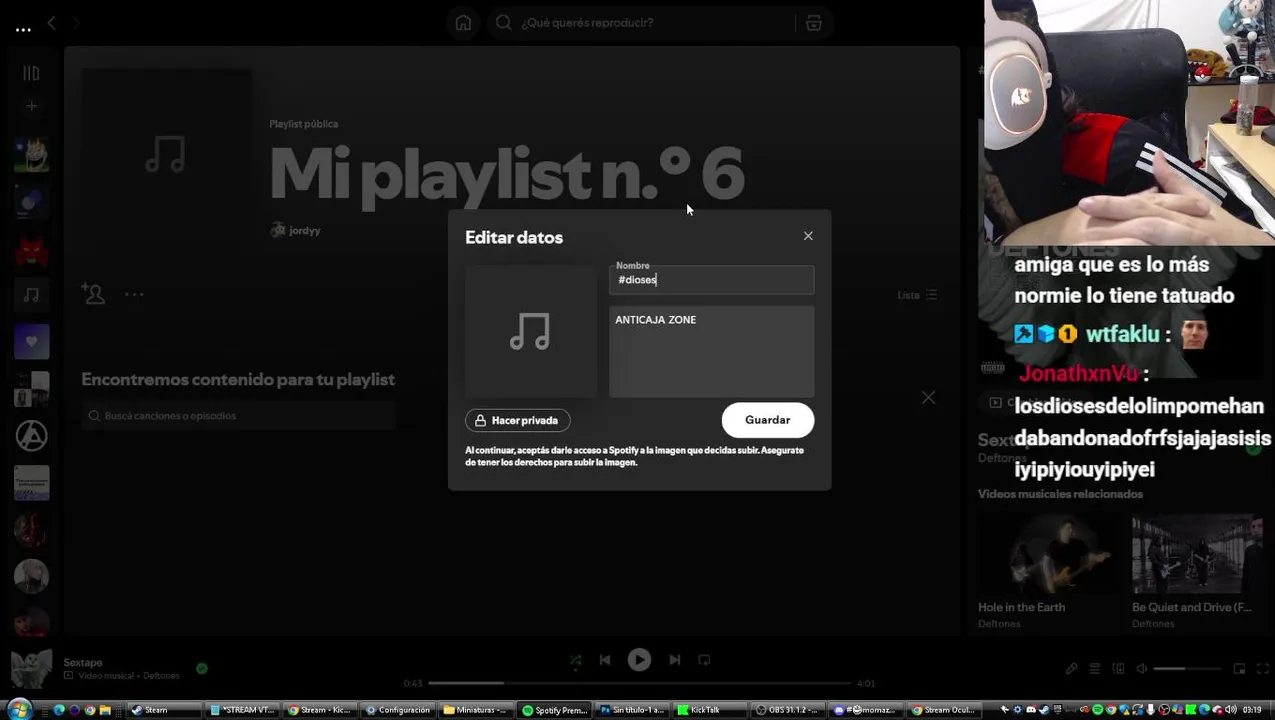Click the Nombre field containing #dioses

coord(711,280)
